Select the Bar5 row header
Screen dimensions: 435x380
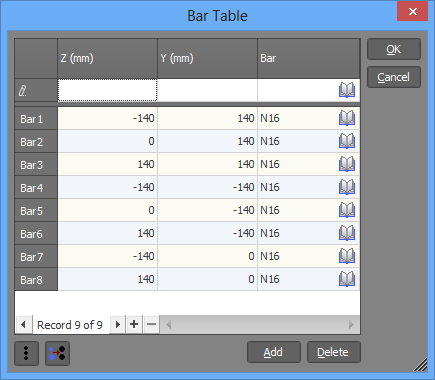36,211
